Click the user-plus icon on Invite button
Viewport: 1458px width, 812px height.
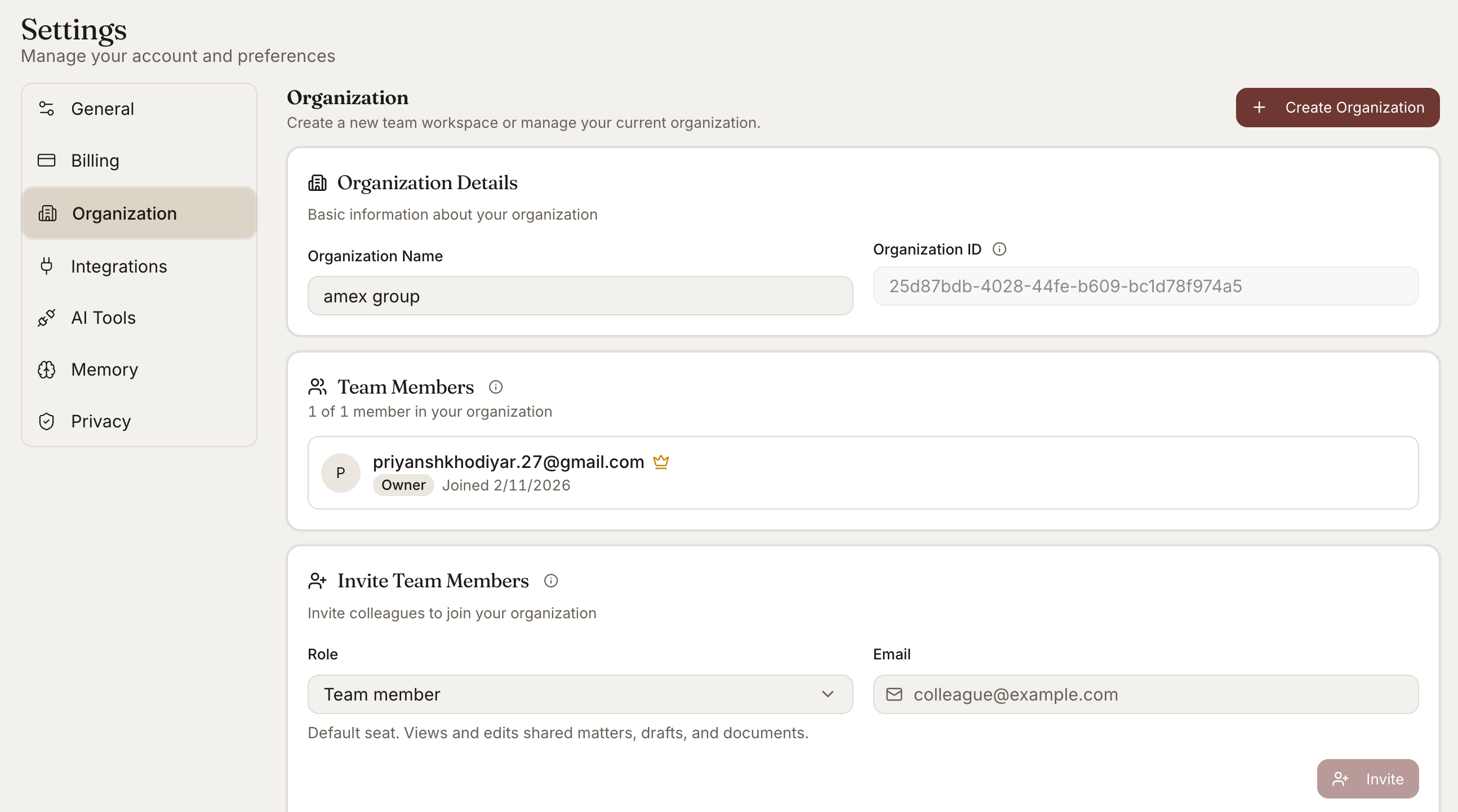tap(1340, 779)
